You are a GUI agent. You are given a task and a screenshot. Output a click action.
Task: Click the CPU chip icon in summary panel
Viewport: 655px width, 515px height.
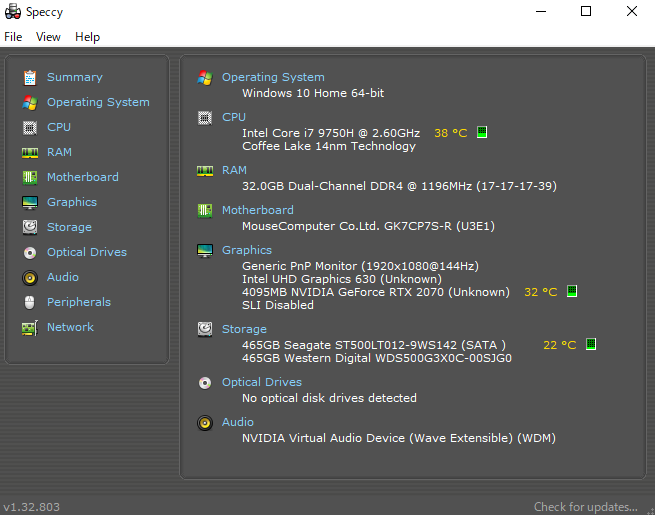205,118
